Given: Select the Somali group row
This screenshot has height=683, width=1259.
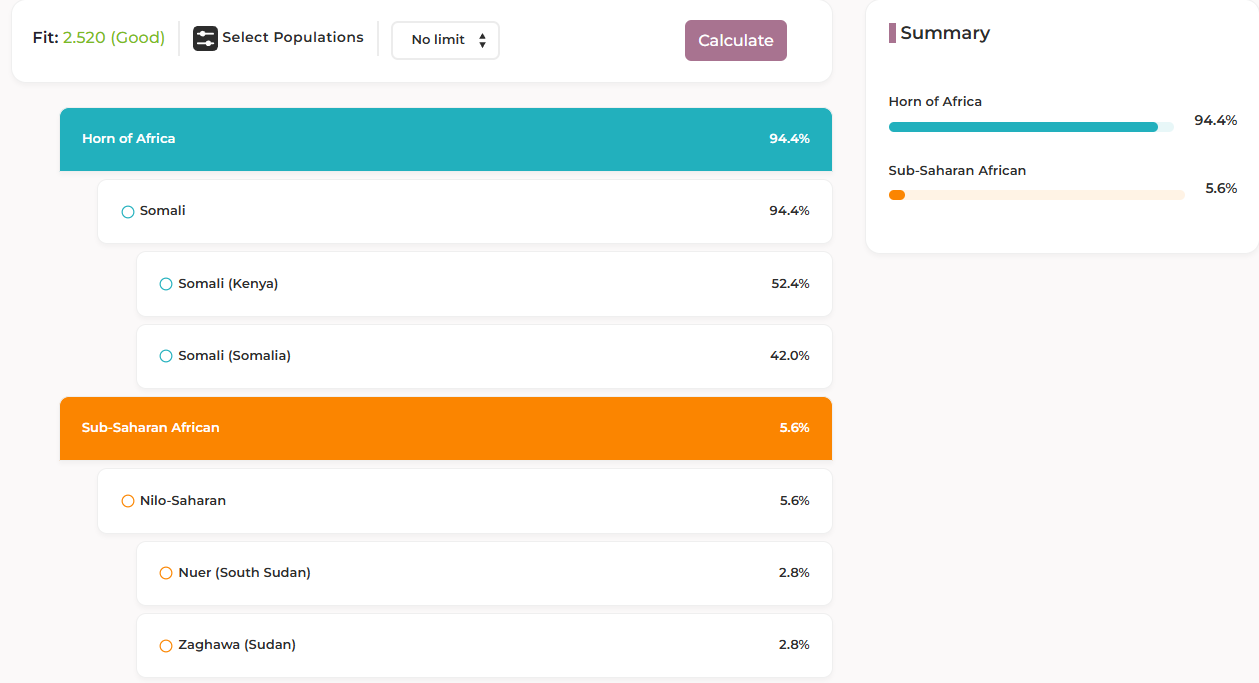Looking at the screenshot, I should tap(464, 211).
